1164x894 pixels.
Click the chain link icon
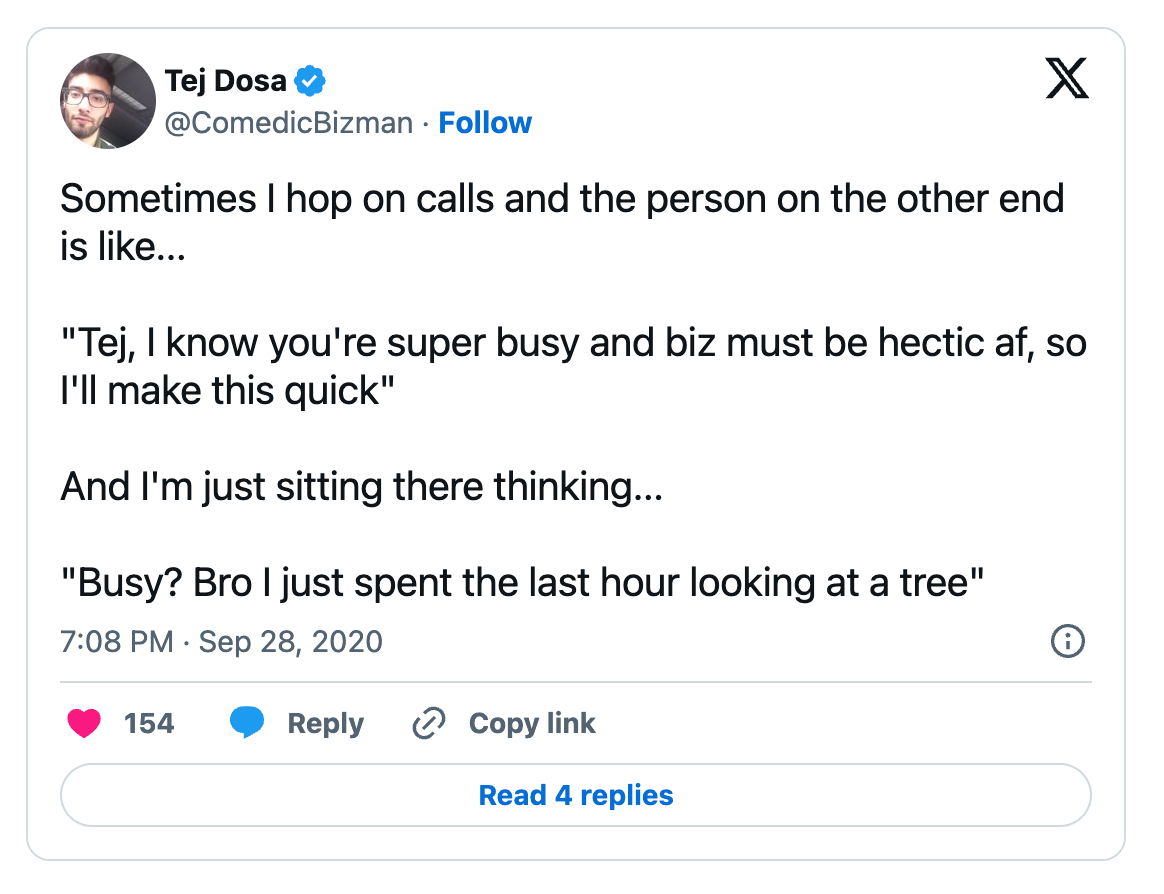coord(429,723)
